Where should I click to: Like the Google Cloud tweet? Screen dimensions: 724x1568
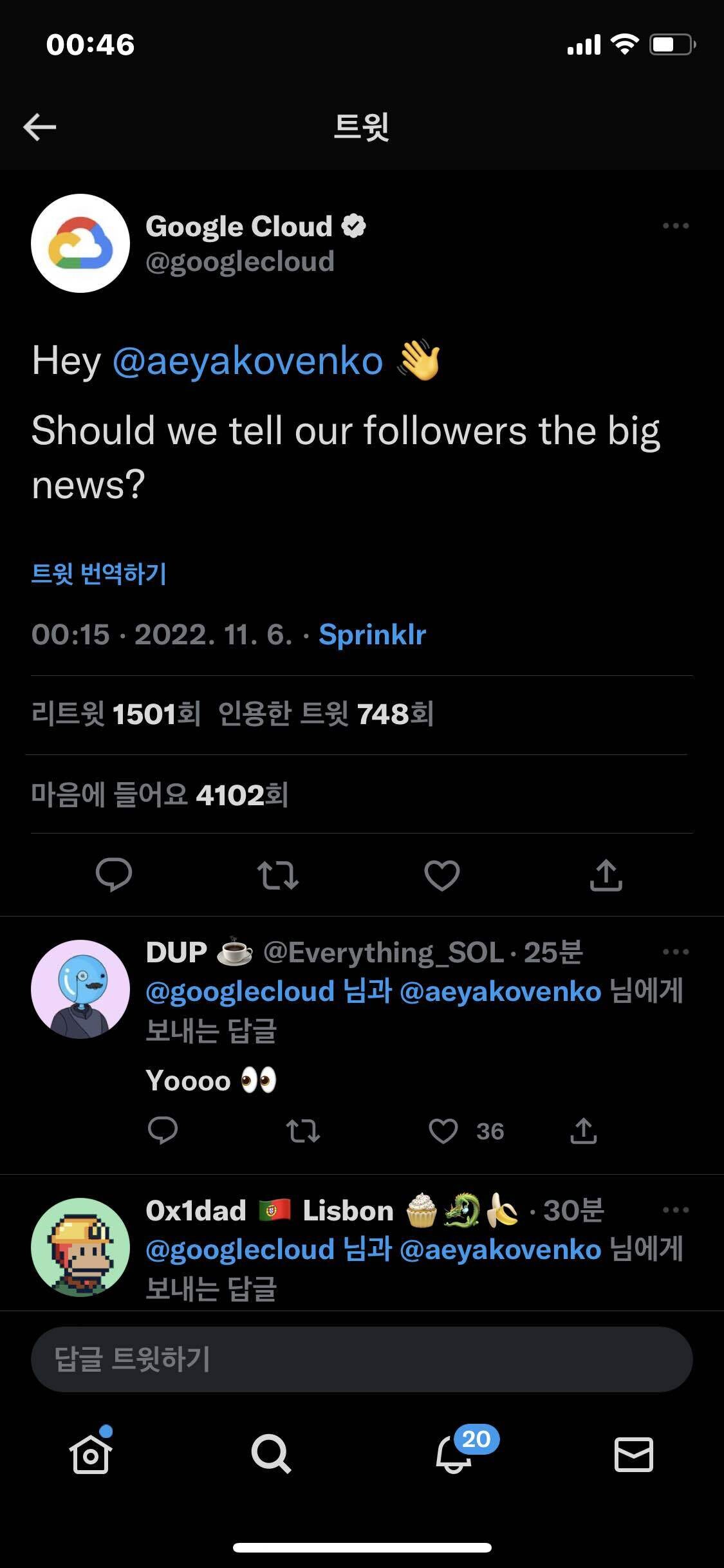click(442, 875)
